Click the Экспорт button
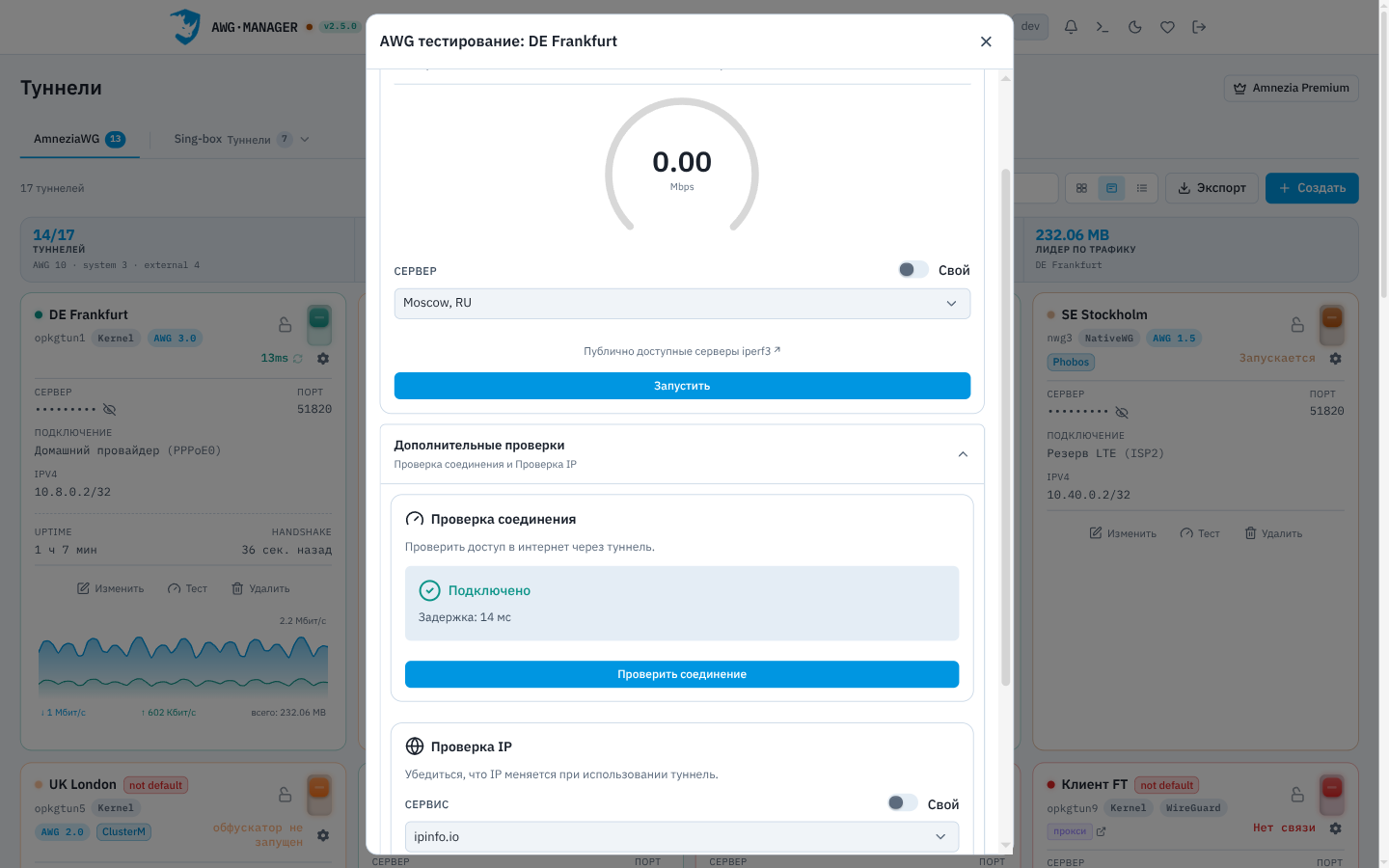This screenshot has width=1389, height=868. (1212, 188)
